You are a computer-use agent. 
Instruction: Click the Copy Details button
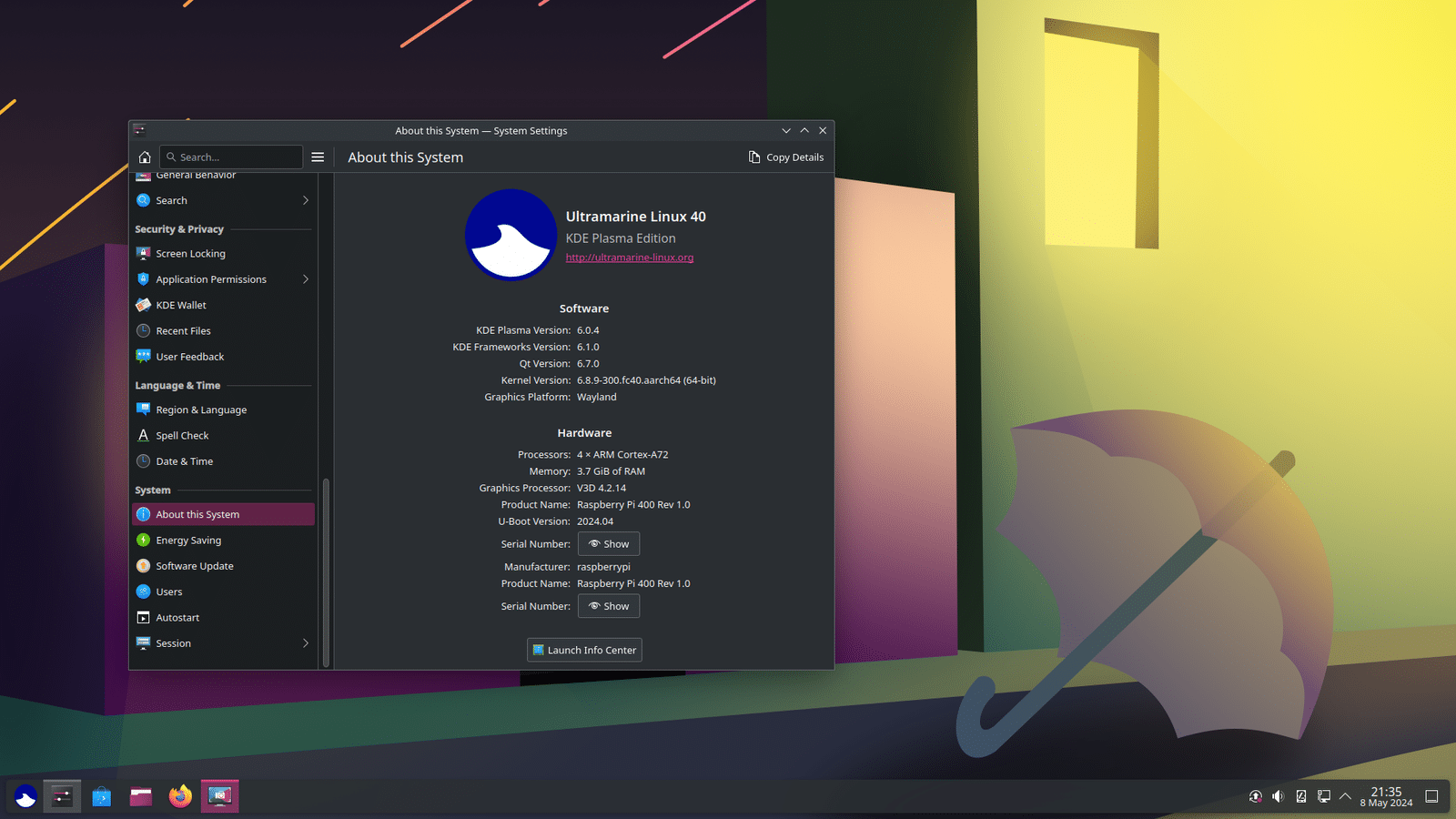click(785, 157)
